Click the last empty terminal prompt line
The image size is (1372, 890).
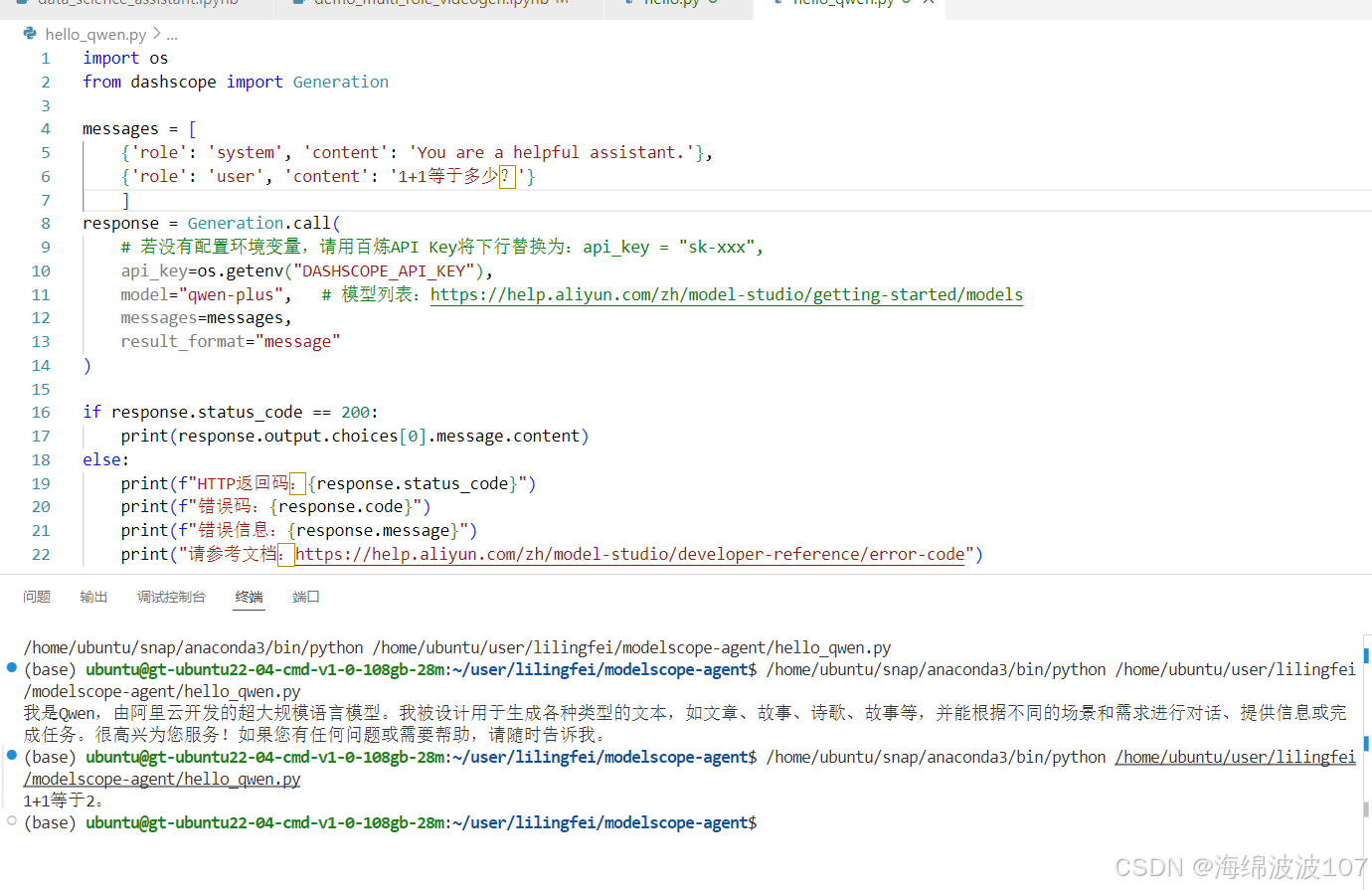point(391,822)
